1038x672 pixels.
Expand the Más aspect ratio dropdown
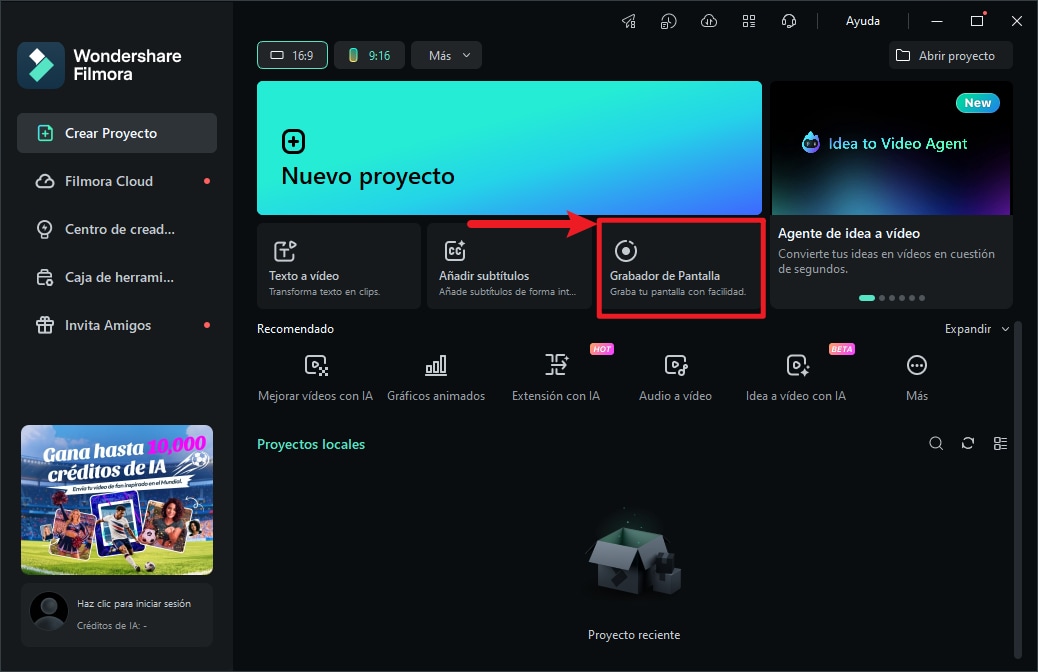tap(446, 56)
